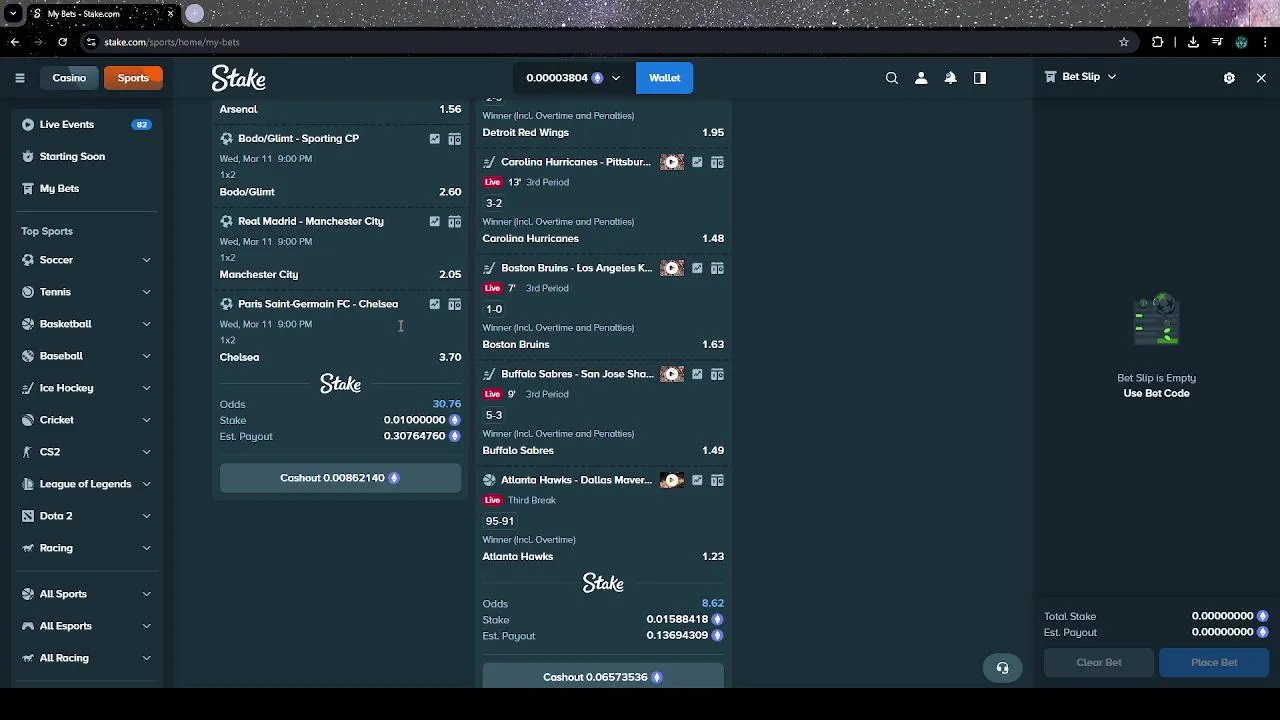
Task: Expand All Esports section
Action: (x=146, y=626)
